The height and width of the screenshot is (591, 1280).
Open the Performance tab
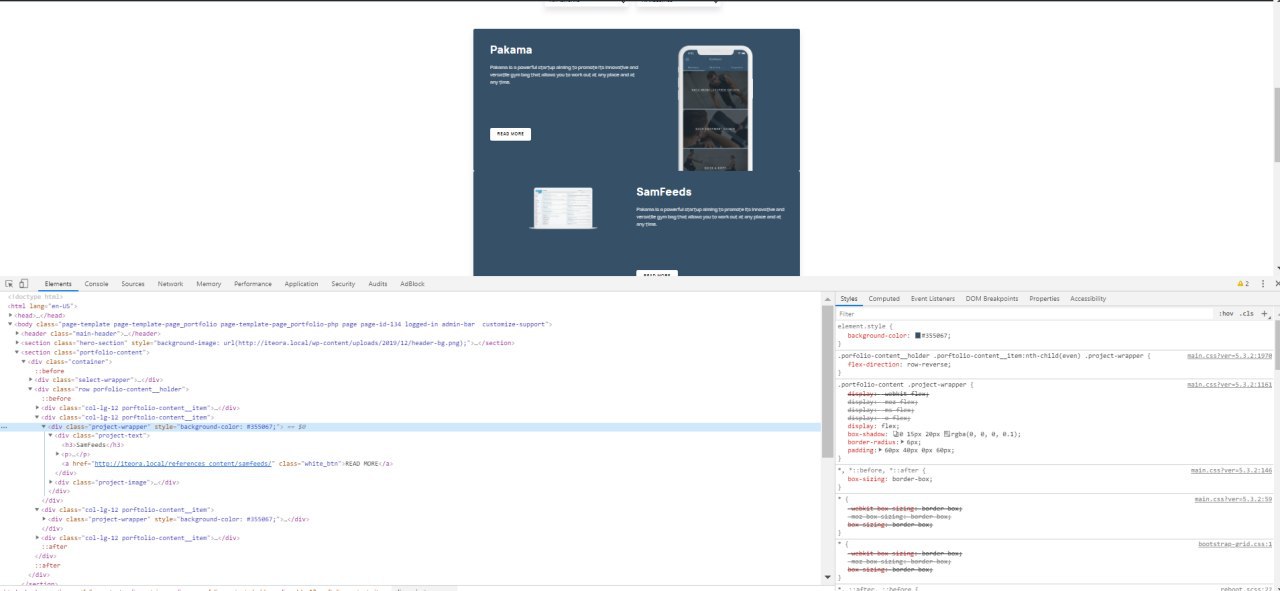253,284
